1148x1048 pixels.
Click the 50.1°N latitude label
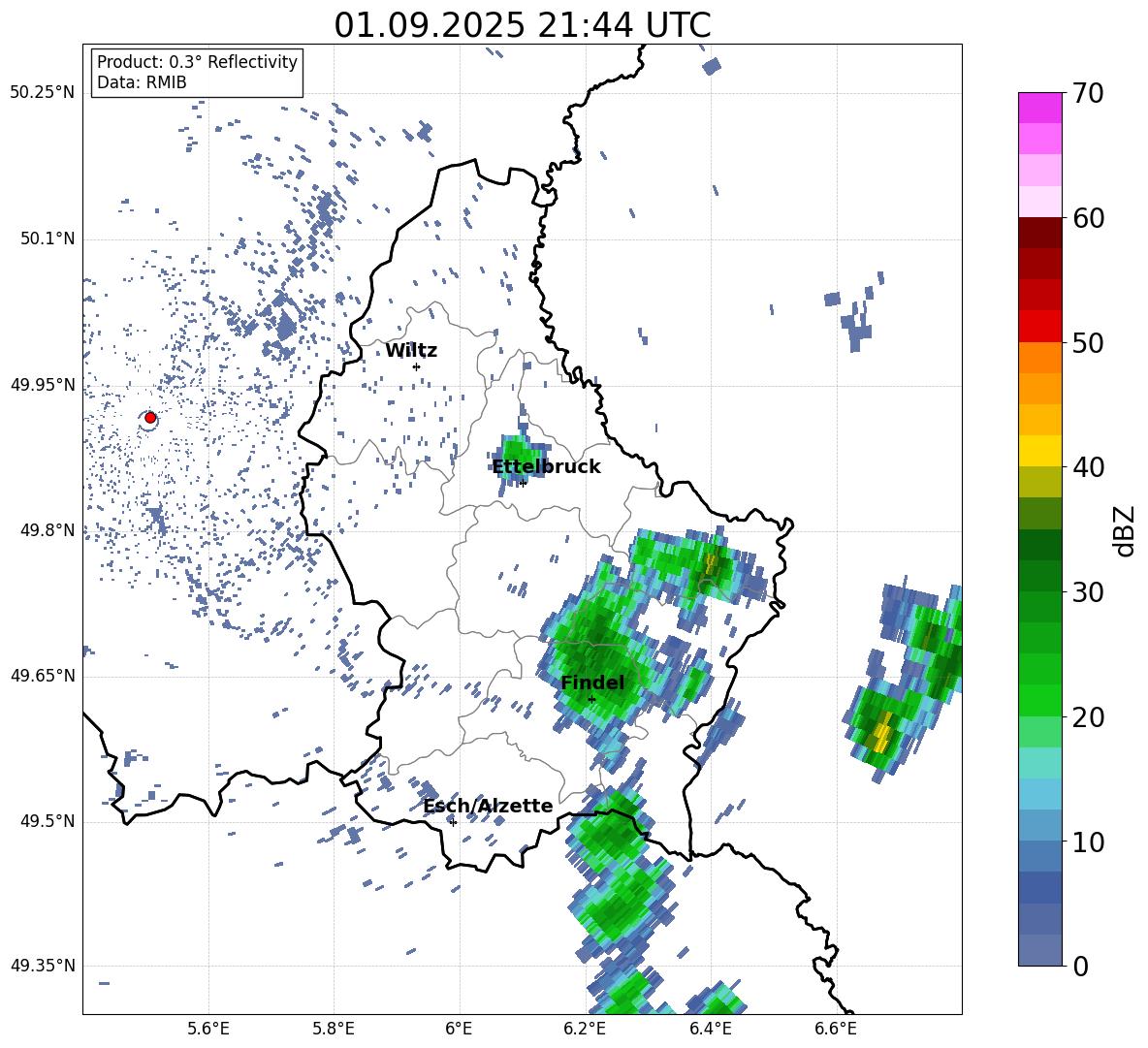click(48, 239)
